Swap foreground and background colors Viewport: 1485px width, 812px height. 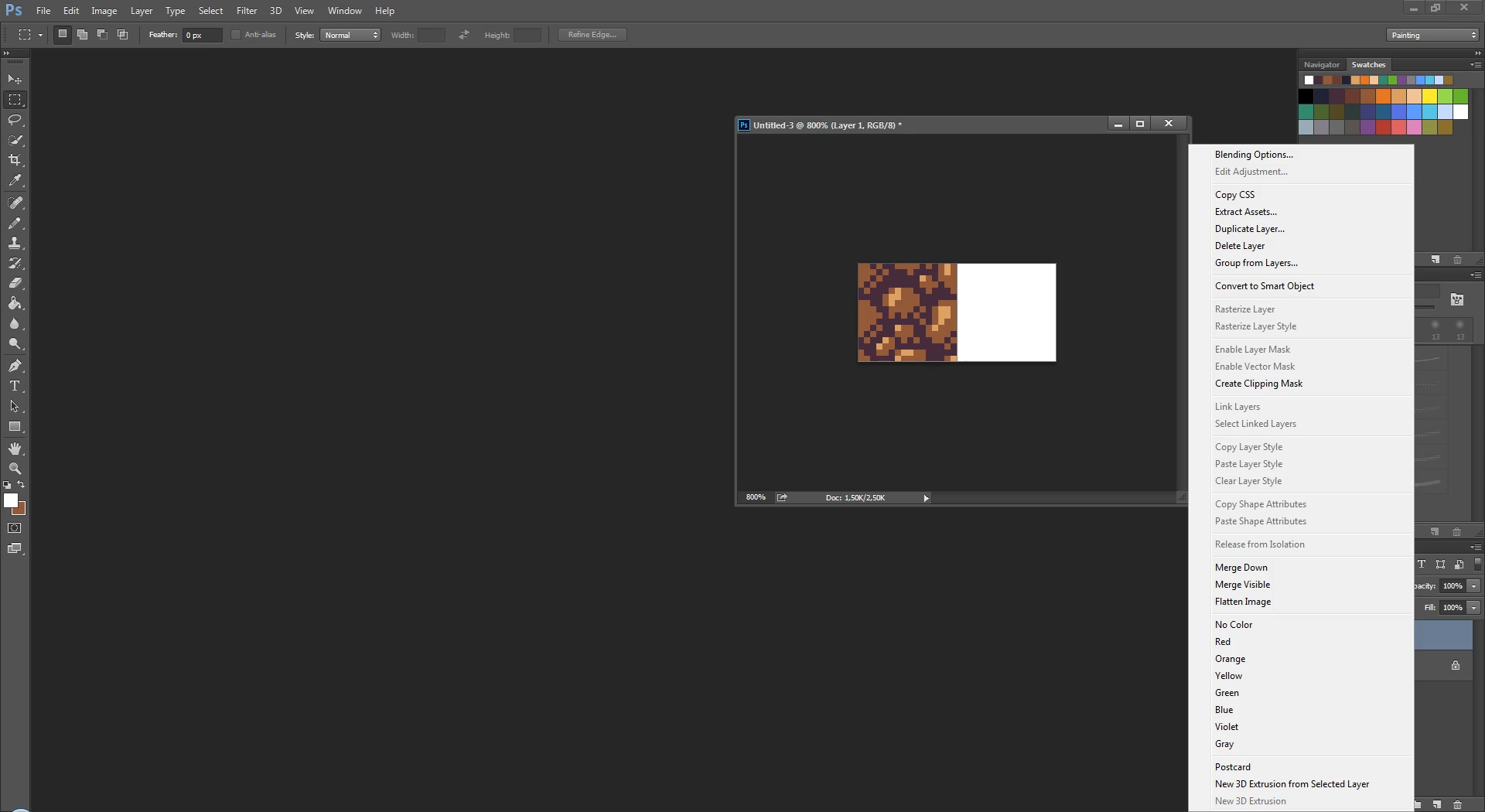(22, 485)
